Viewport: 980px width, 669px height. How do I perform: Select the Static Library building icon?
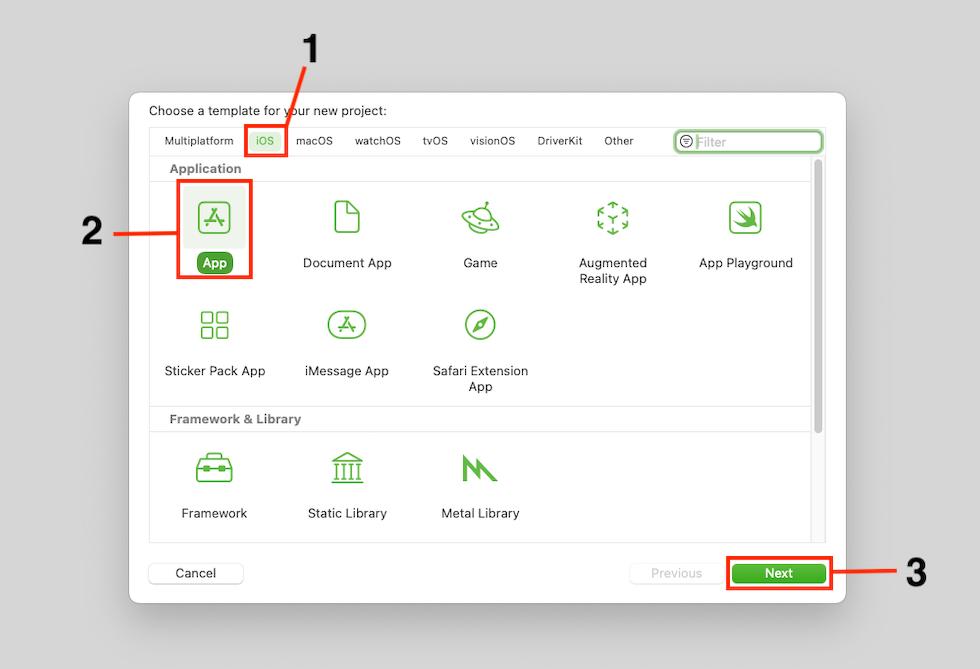pyautogui.click(x=347, y=468)
